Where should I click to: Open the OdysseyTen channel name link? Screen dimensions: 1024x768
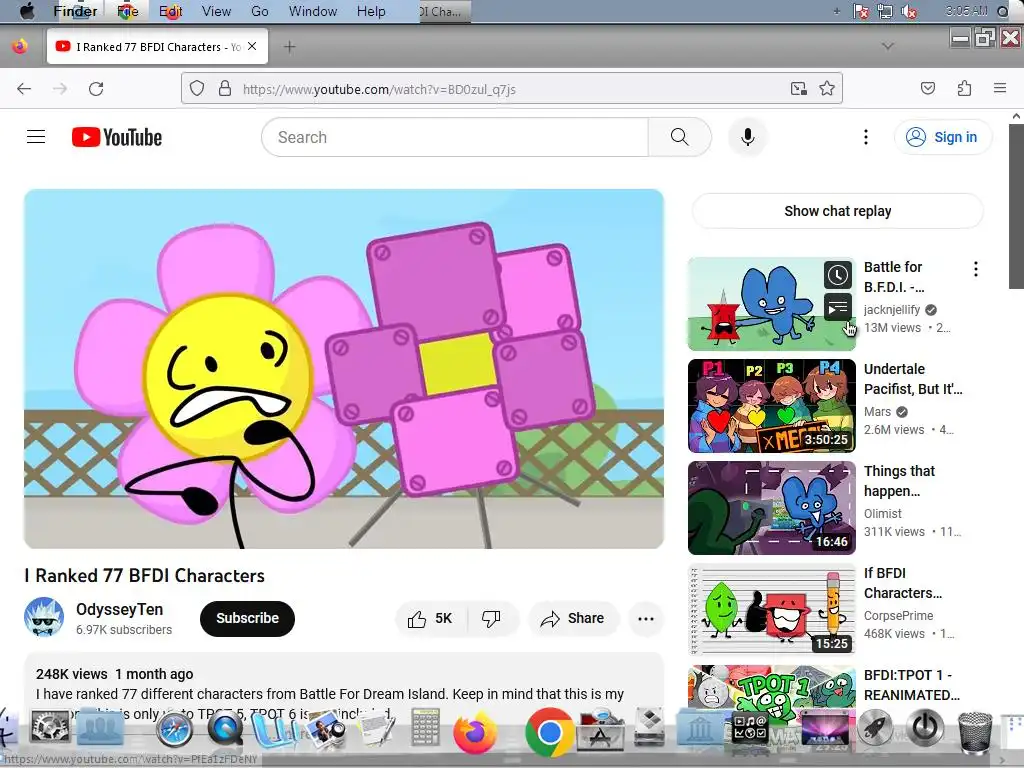[x=120, y=609]
